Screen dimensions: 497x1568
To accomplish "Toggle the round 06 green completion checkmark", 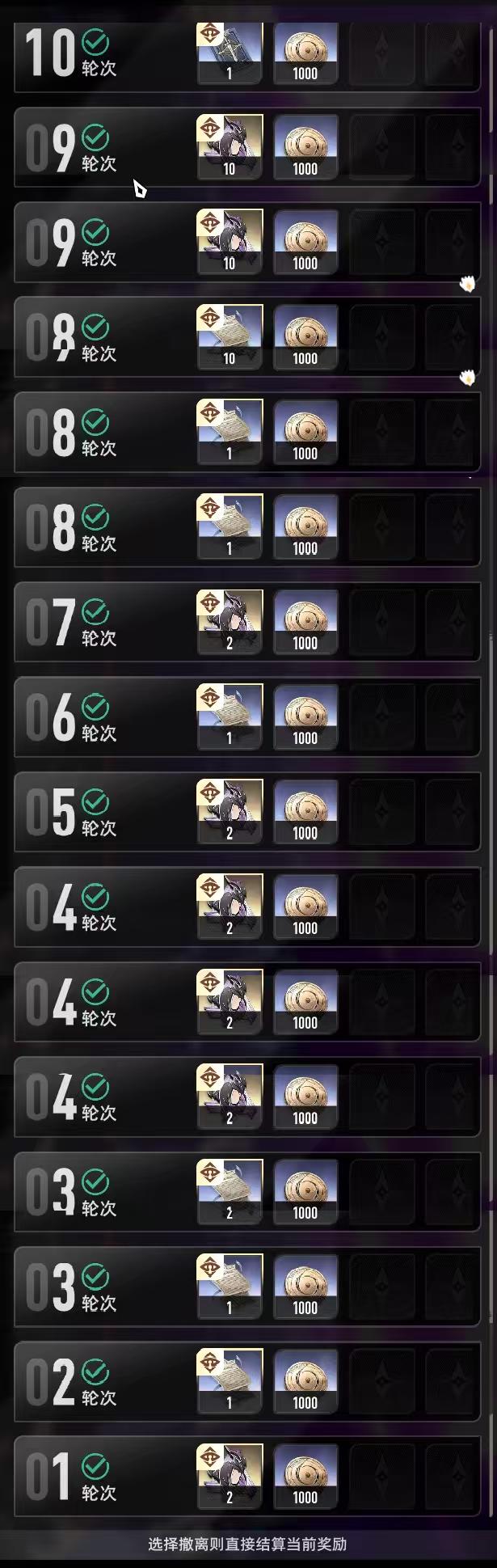I will [x=95, y=706].
